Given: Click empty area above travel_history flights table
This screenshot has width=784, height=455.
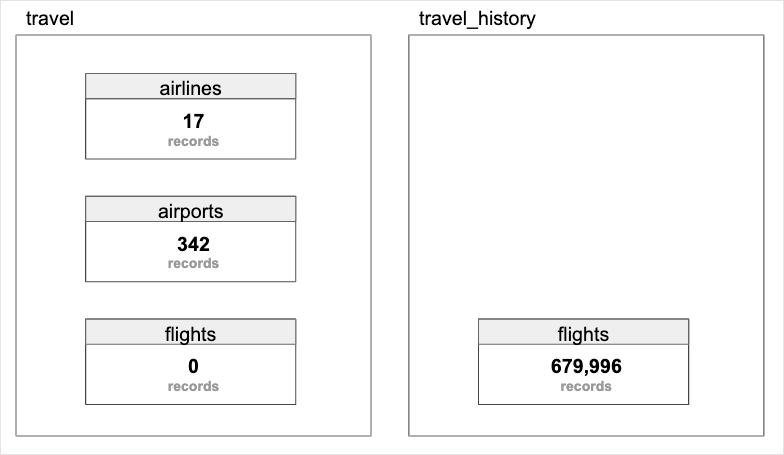Looking at the screenshot, I should coord(583,180).
